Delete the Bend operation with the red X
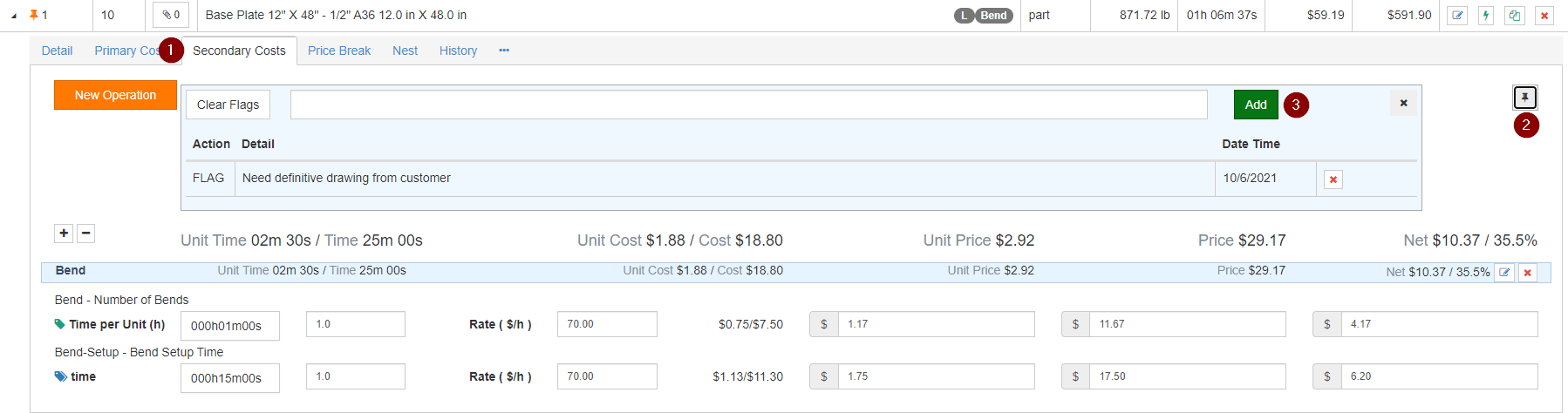Screen dimensions: 1568x413 1527,273
